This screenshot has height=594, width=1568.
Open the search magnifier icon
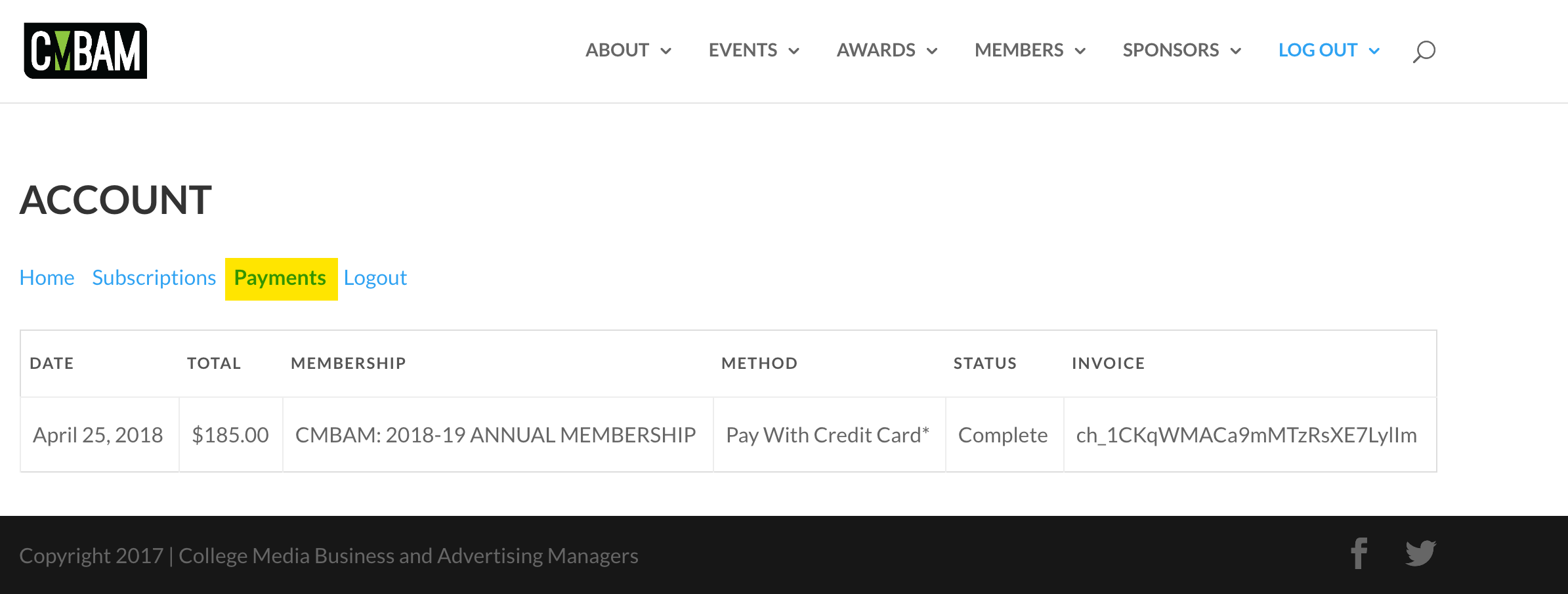pyautogui.click(x=1424, y=51)
